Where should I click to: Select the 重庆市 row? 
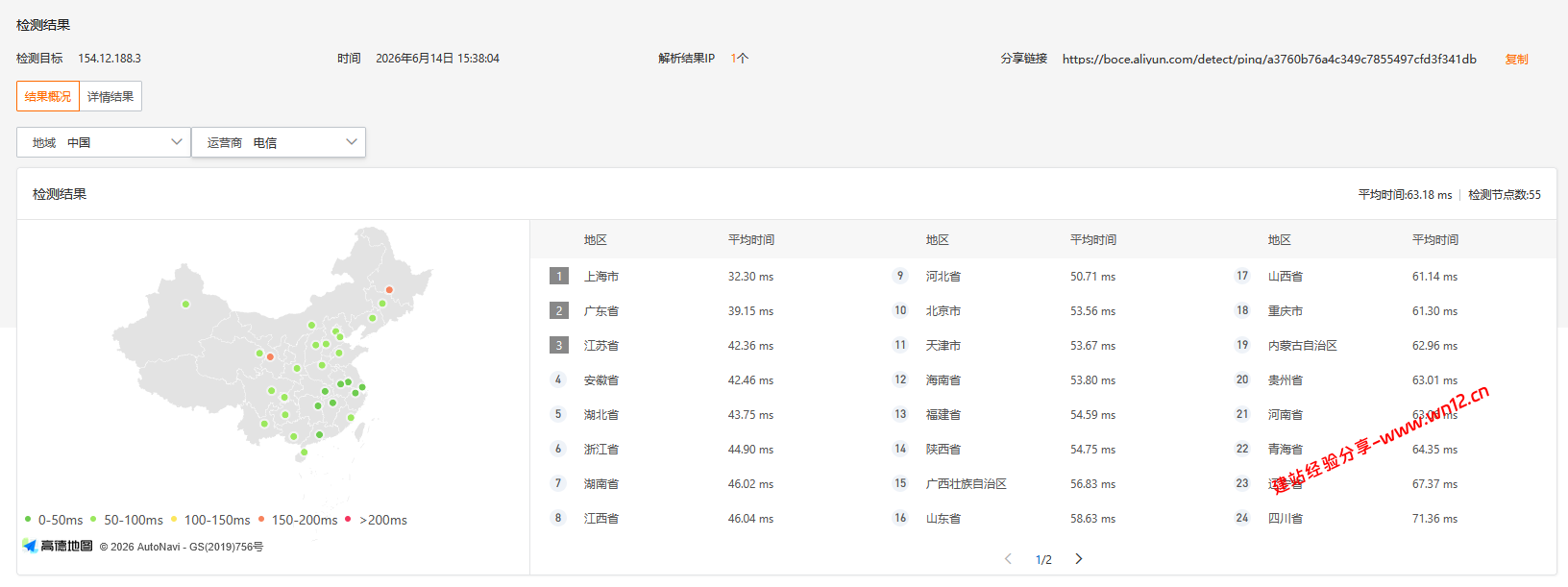point(1385,310)
